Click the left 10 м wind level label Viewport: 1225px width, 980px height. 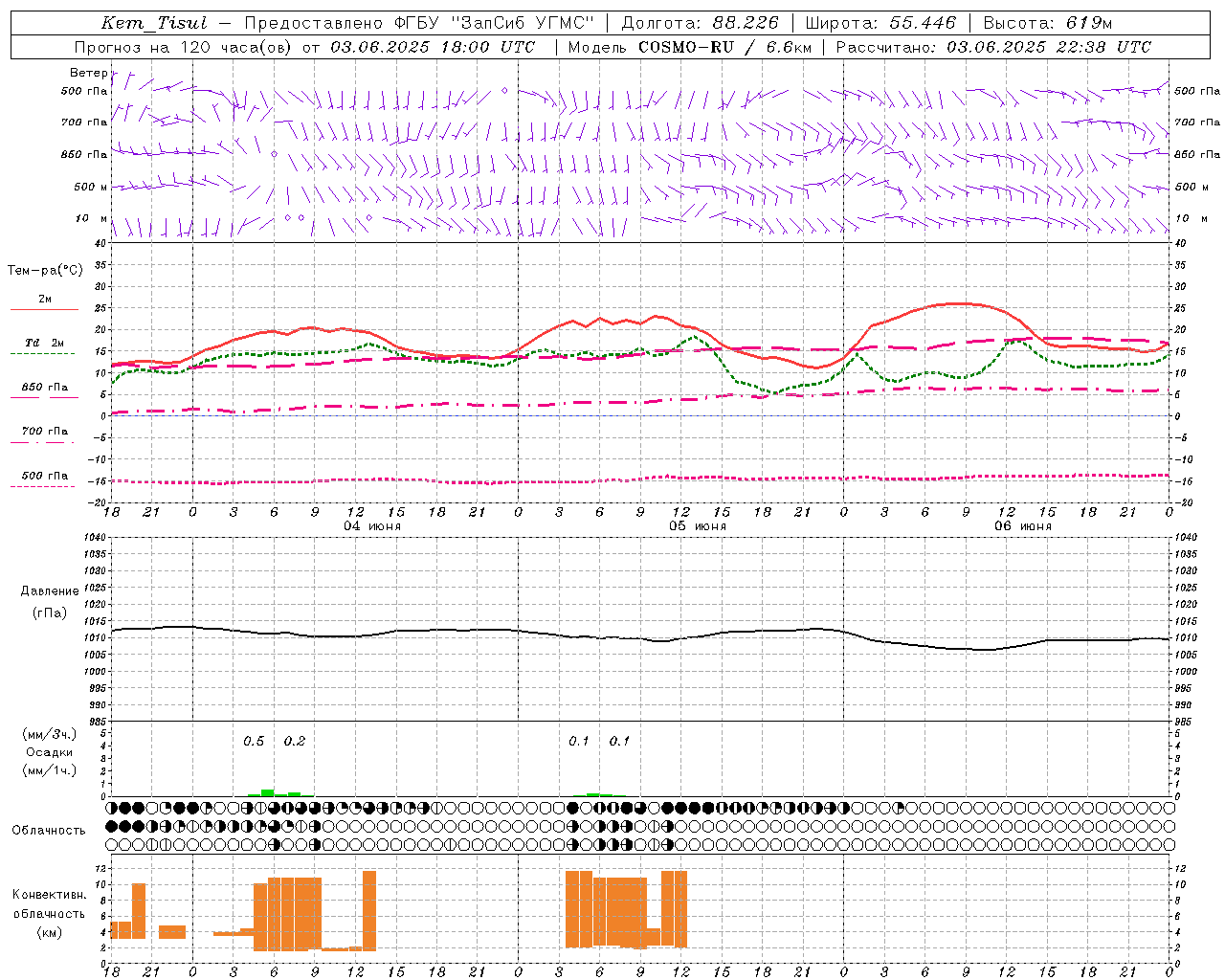[91, 218]
